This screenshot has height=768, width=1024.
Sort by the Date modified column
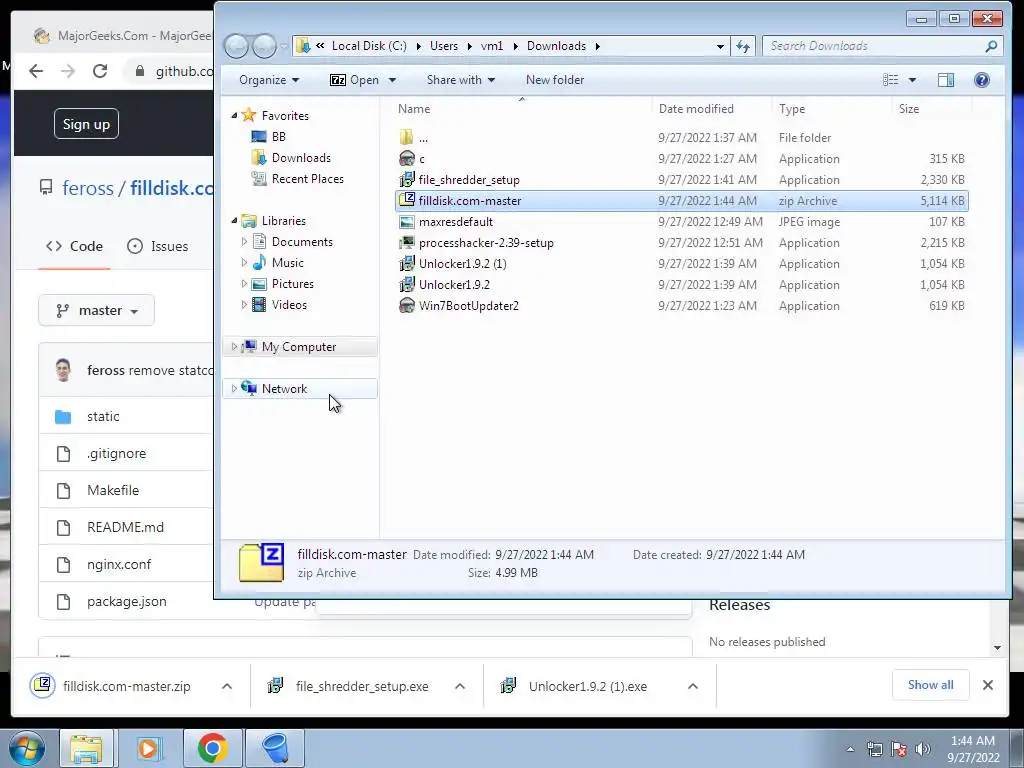696,108
